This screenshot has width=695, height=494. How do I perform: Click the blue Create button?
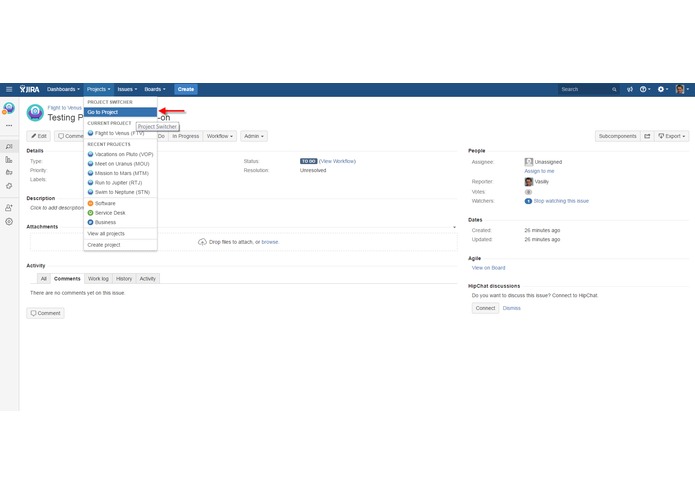(x=186, y=89)
